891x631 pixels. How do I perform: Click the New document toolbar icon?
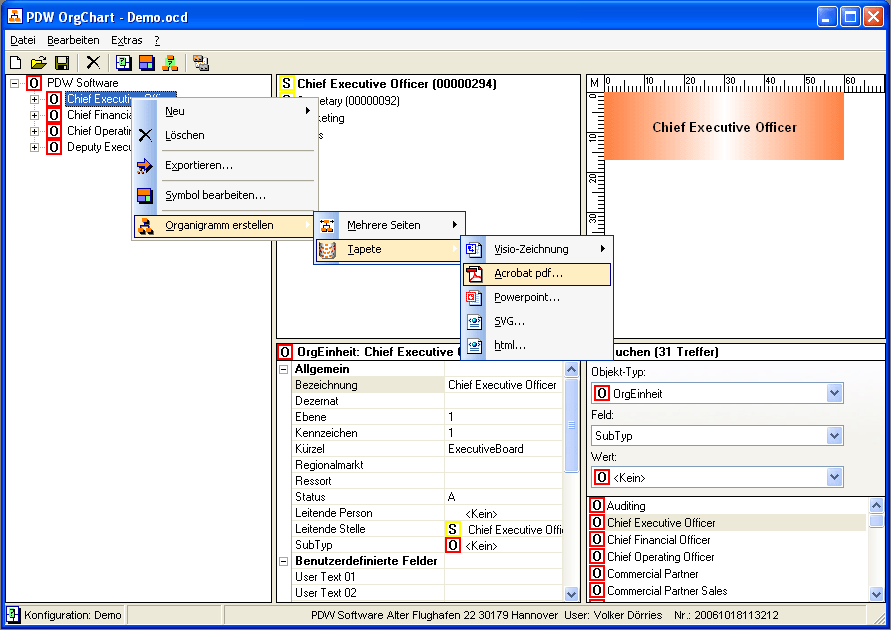click(x=15, y=63)
